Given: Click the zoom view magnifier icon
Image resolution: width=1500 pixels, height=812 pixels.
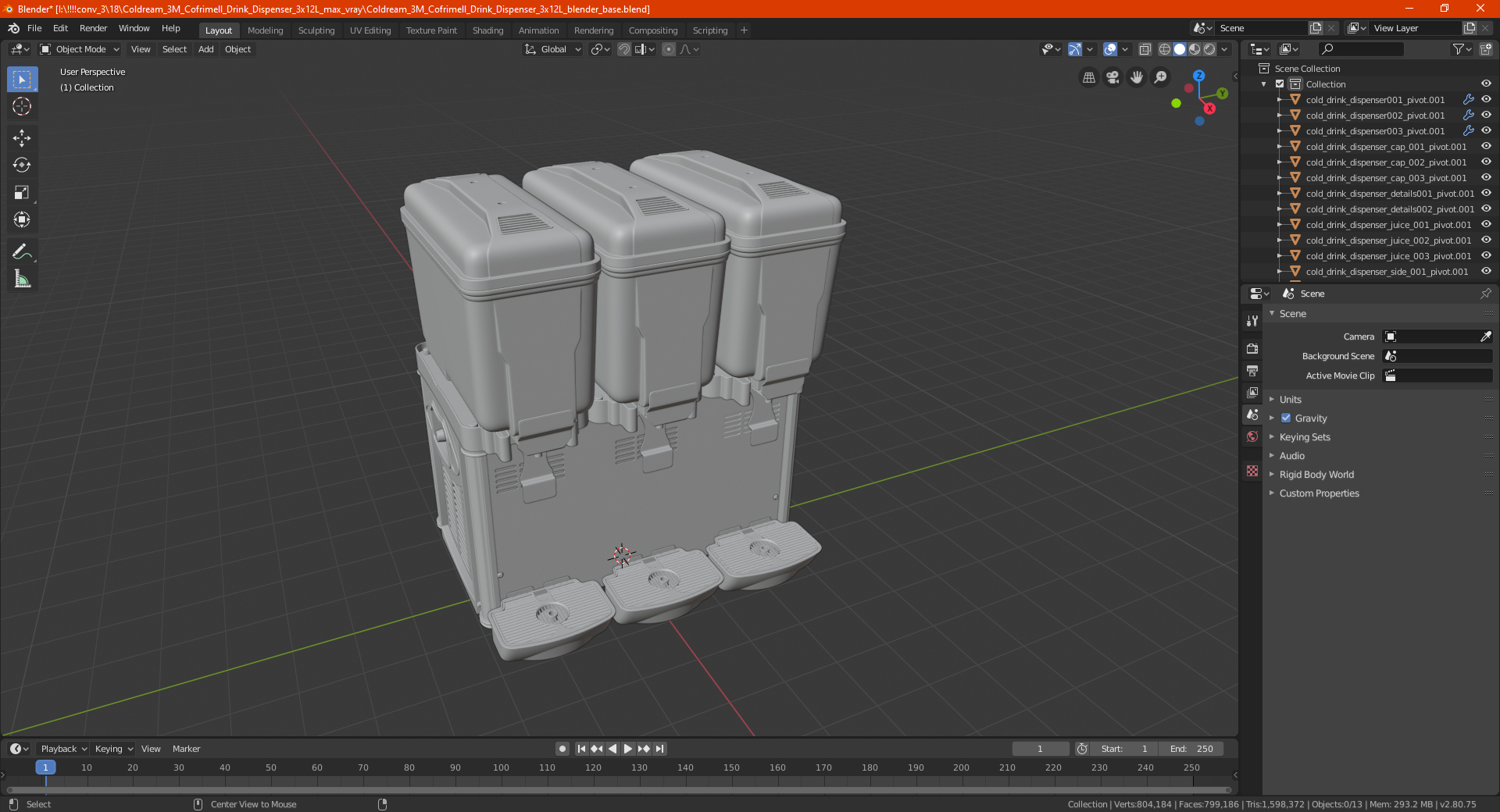Looking at the screenshot, I should [1161, 77].
